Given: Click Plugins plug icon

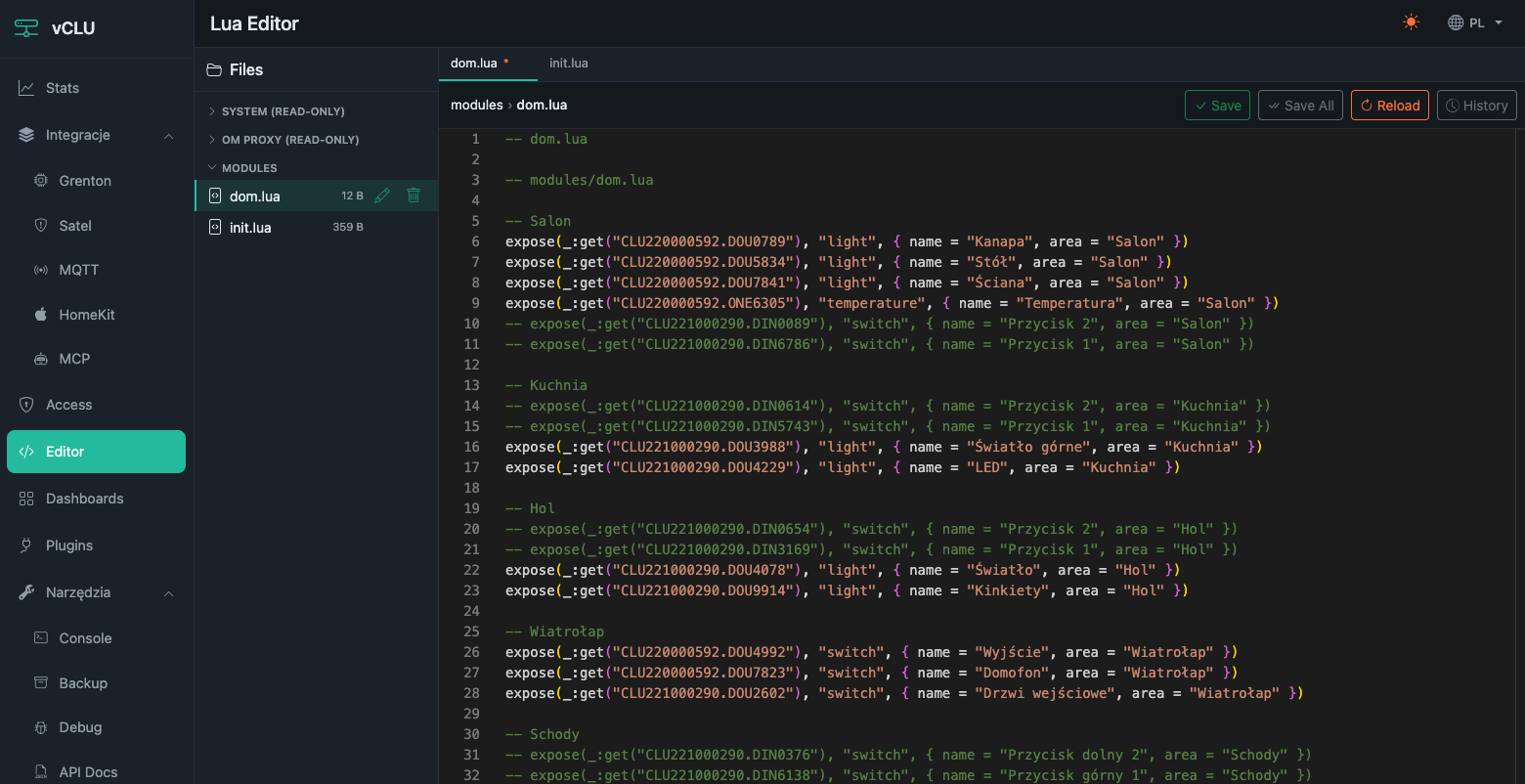Looking at the screenshot, I should pos(26,545).
